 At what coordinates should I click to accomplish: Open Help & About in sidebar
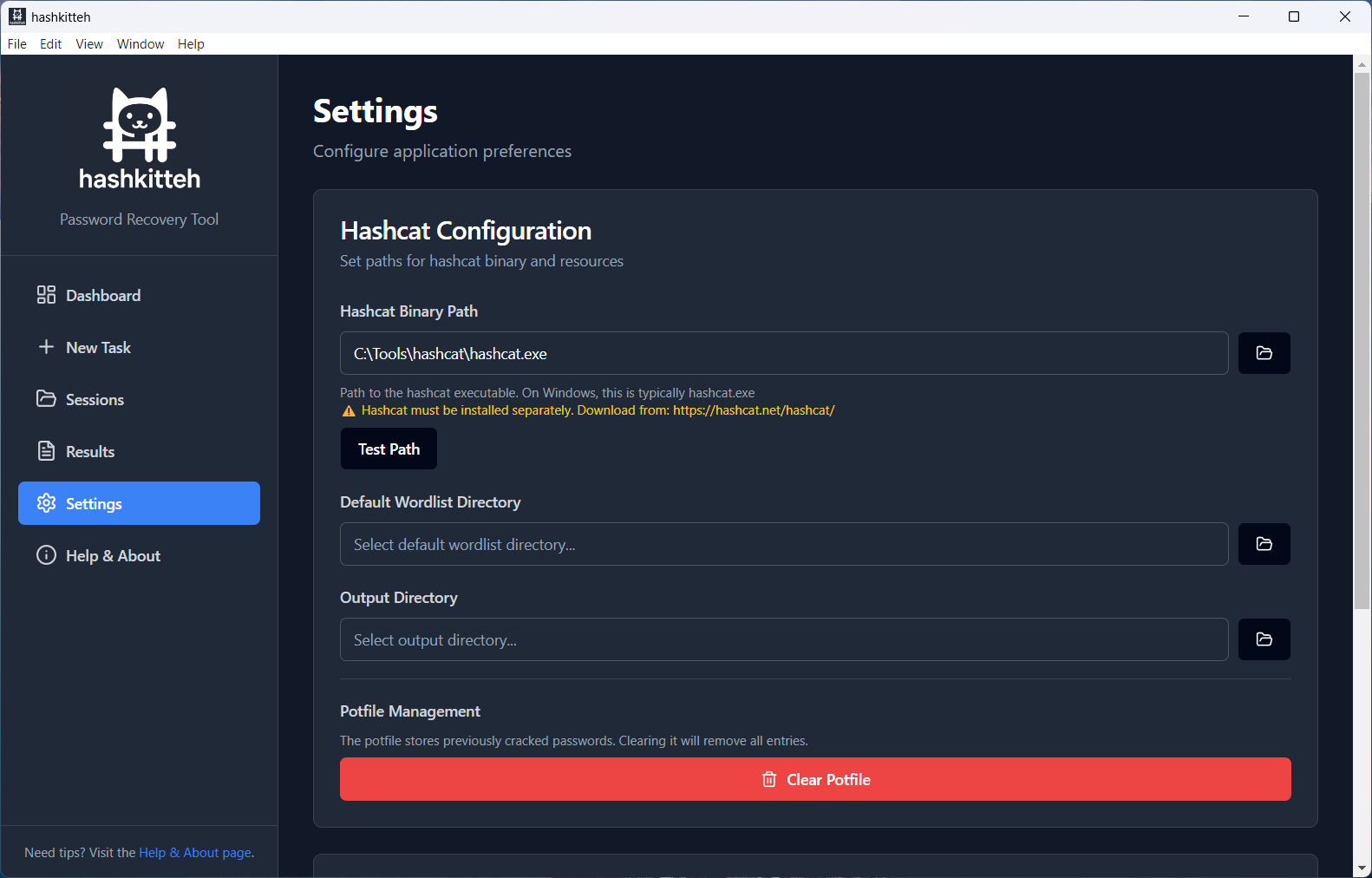tap(139, 555)
